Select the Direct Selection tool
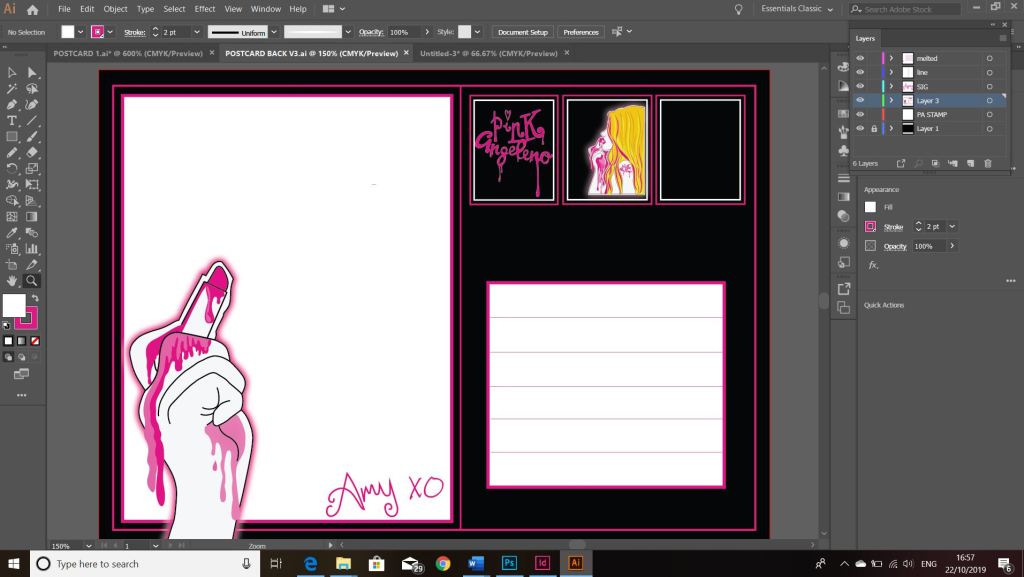Screen dimensions: 1024x577 [x=32, y=72]
